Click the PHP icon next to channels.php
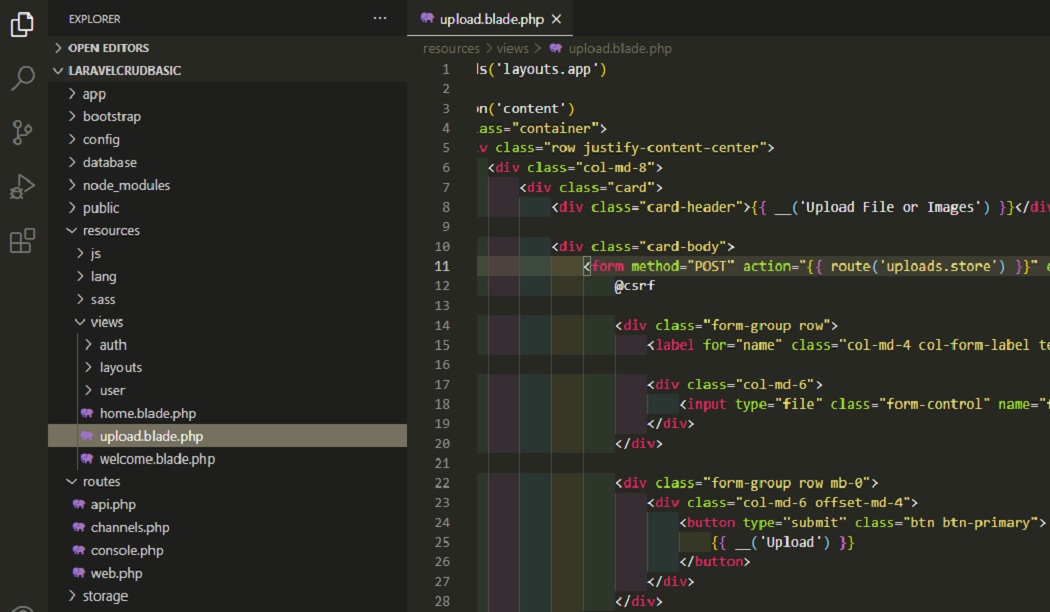The height and width of the screenshot is (612, 1050). [79, 528]
